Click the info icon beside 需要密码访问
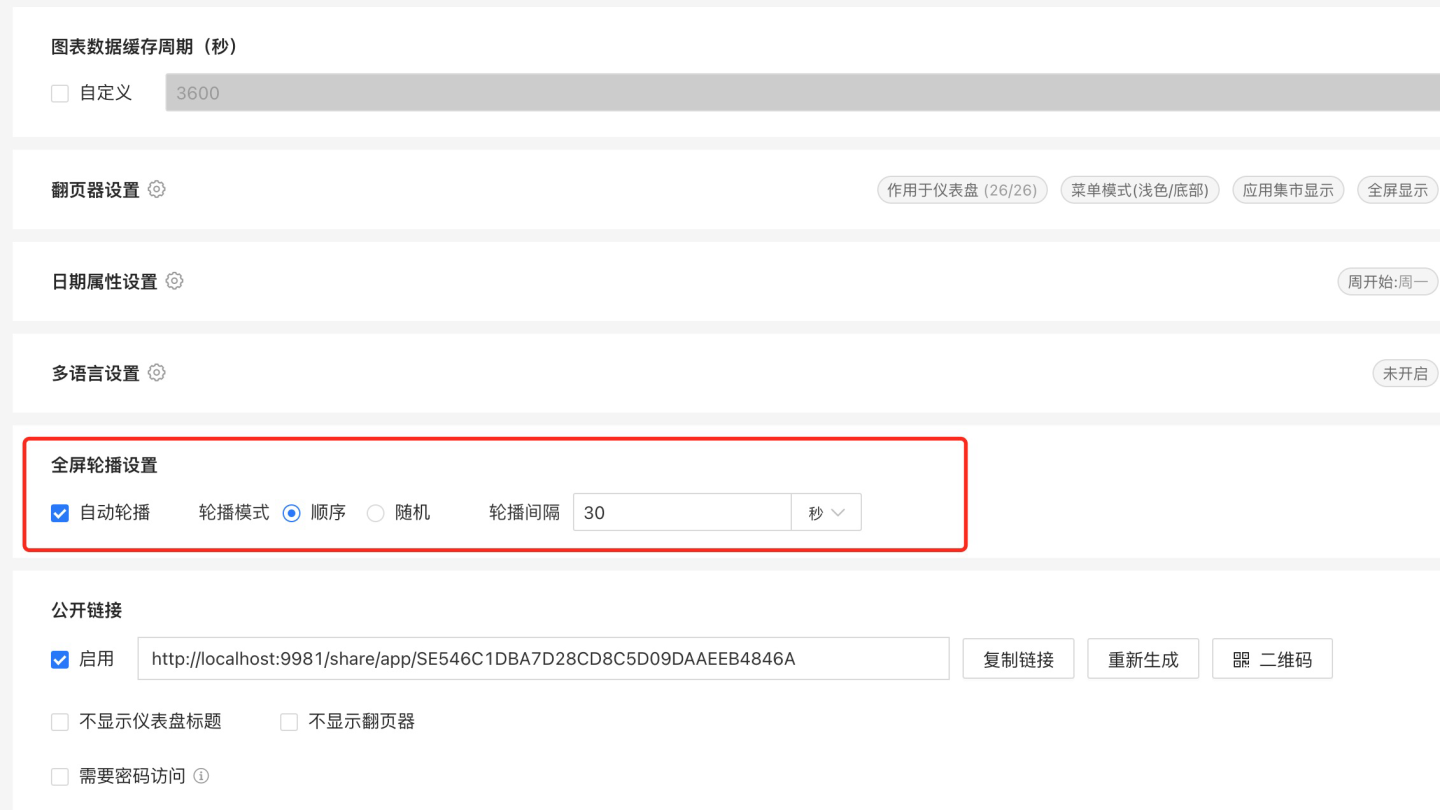1440x810 pixels. [201, 776]
